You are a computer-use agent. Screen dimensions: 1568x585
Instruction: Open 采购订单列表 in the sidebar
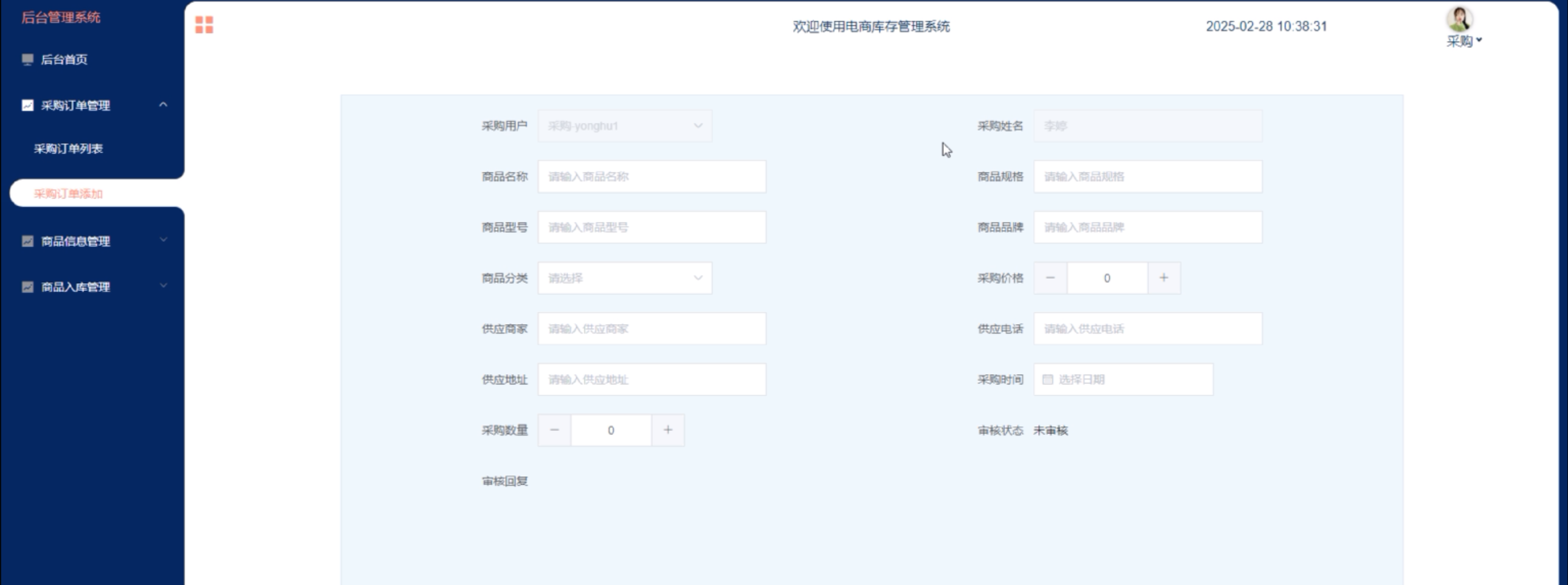(x=68, y=149)
